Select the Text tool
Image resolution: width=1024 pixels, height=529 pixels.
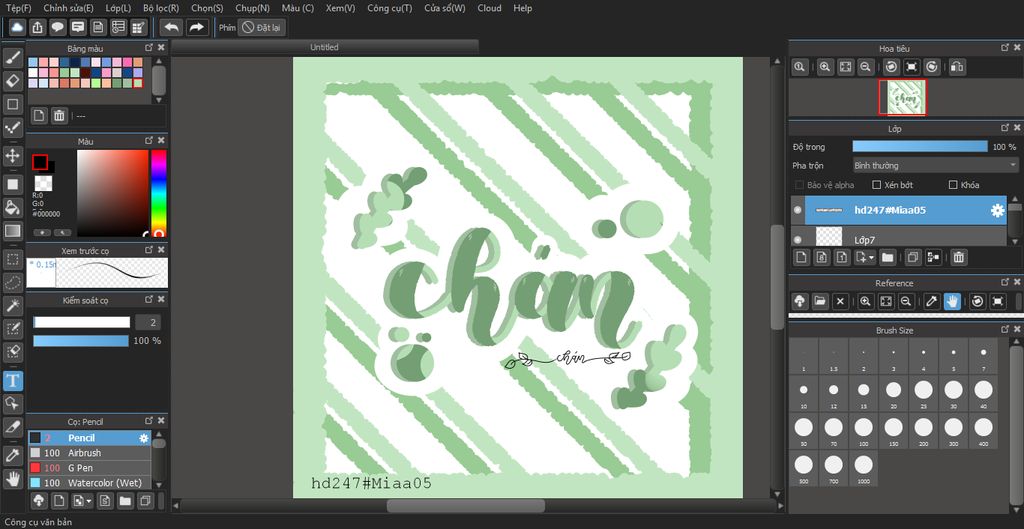(x=12, y=380)
